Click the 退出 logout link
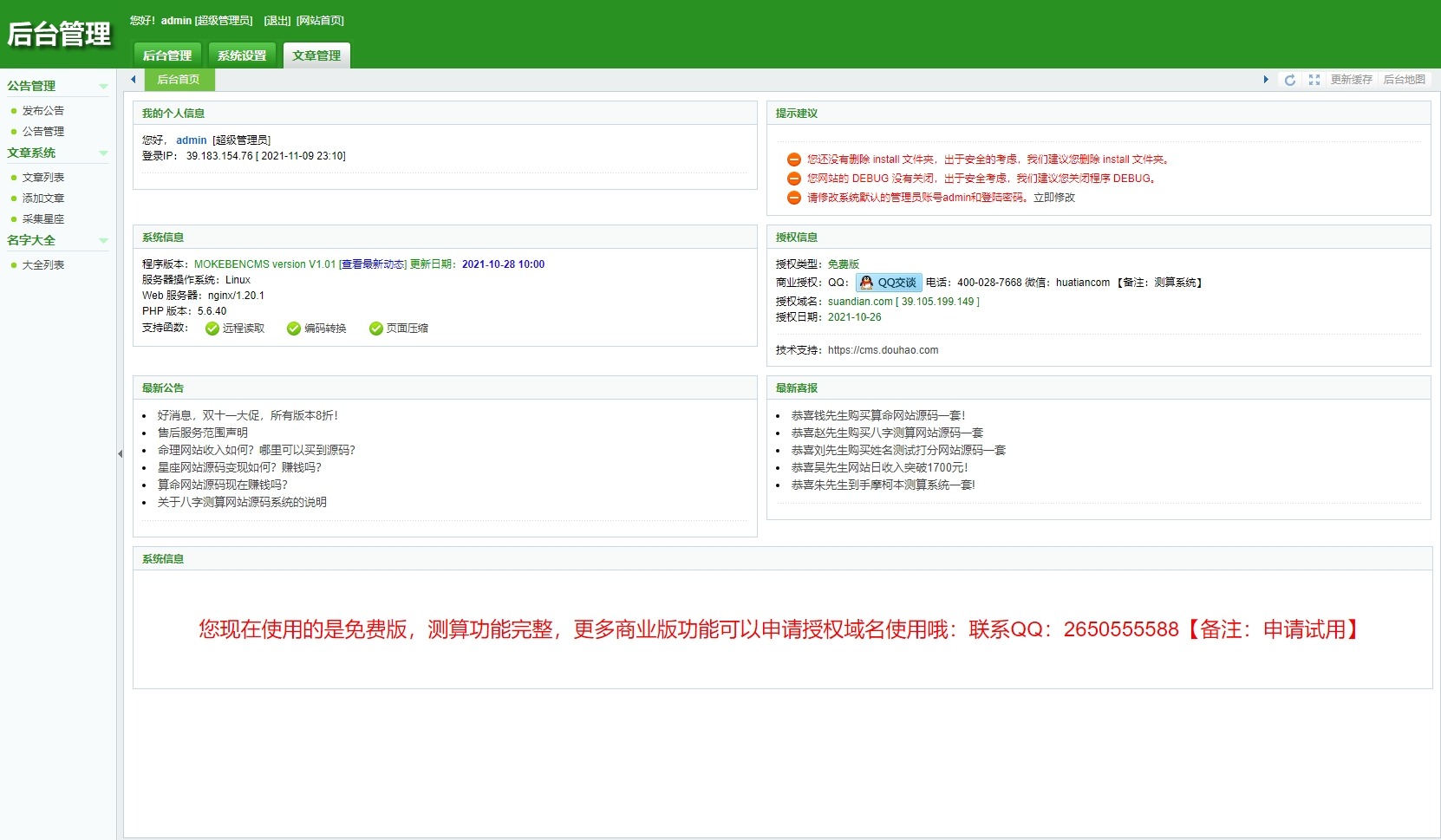This screenshot has width=1441, height=840. [277, 21]
